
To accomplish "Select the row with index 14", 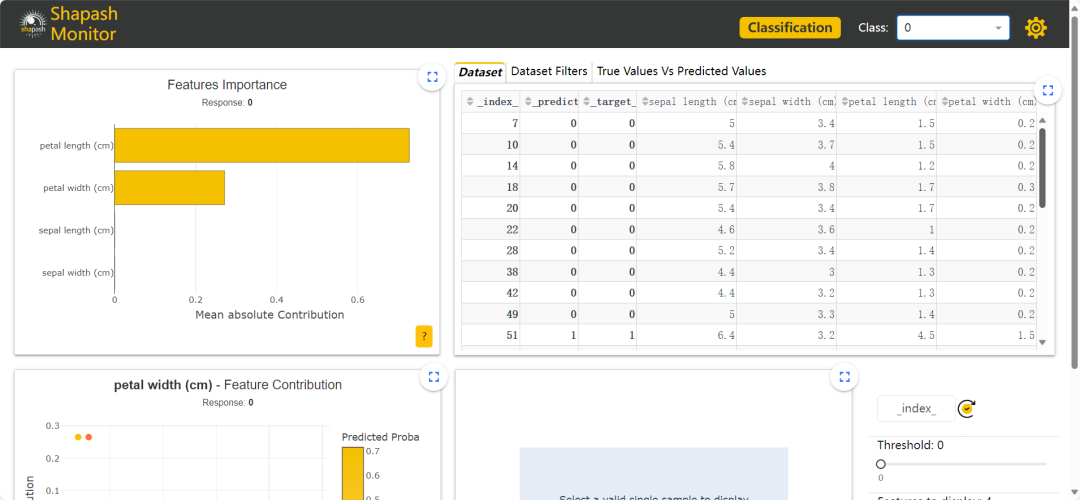I will pos(749,166).
